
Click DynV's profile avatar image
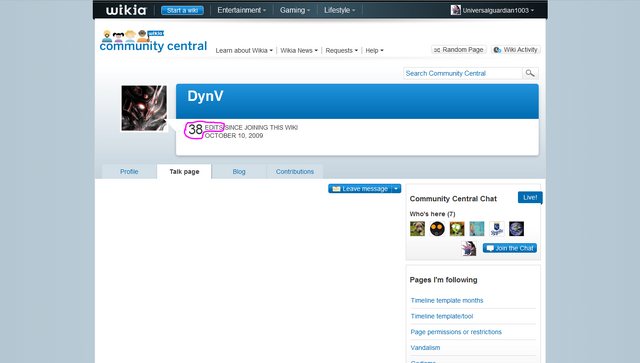144,108
